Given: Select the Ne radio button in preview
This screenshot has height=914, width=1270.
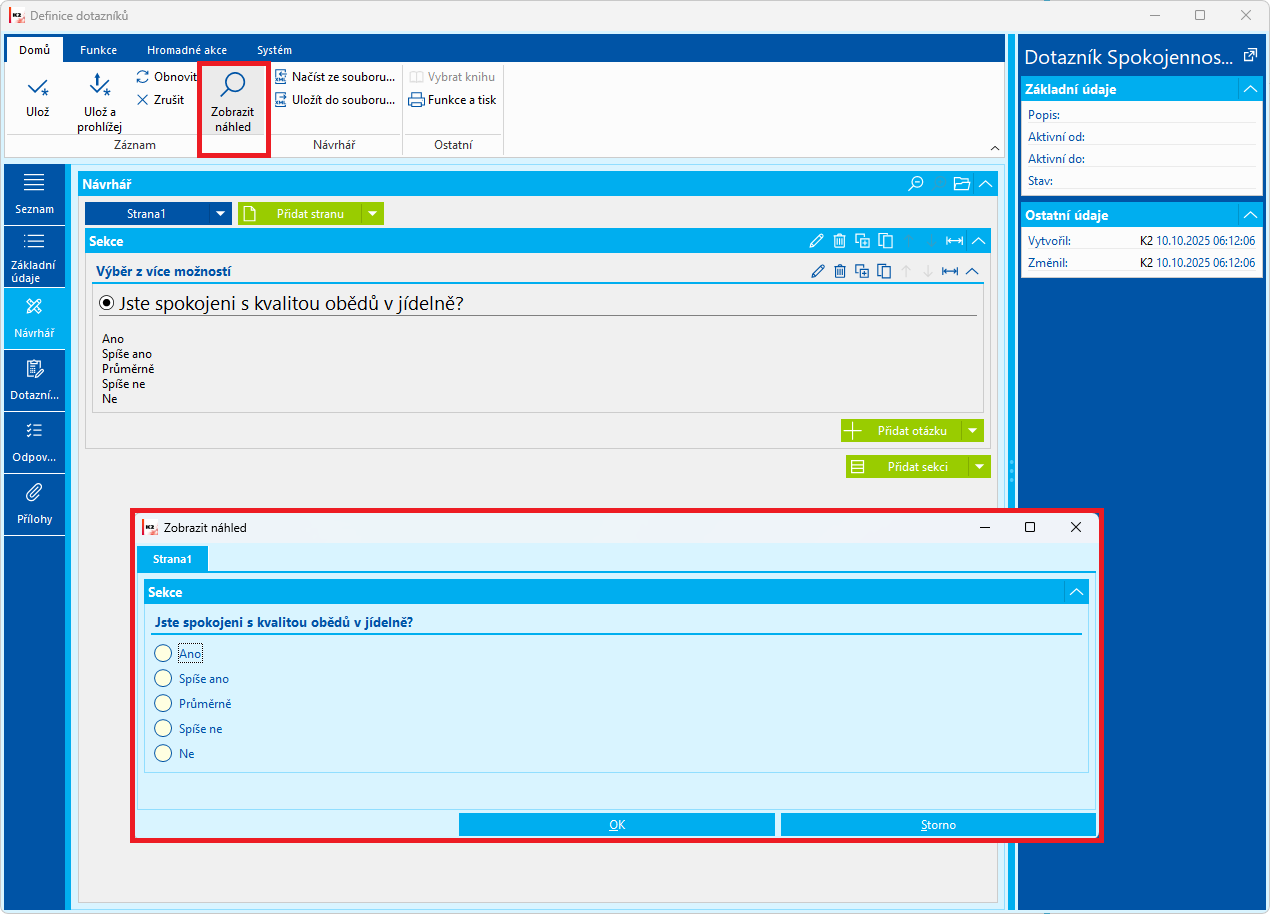Looking at the screenshot, I should 163,753.
